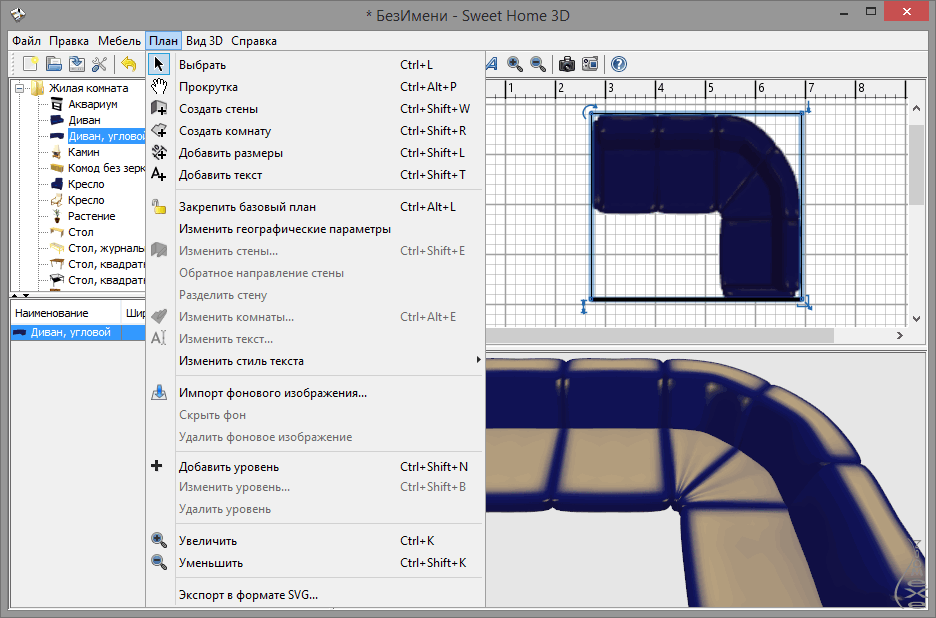This screenshot has height=618, width=936.
Task: Open the Файл menu
Action: pos(26,41)
